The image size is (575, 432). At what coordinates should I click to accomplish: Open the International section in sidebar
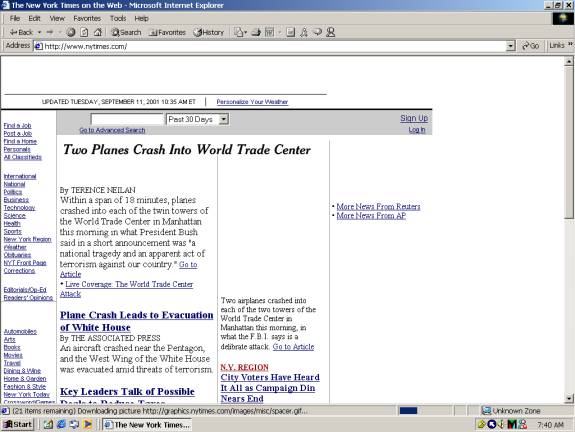[20, 176]
